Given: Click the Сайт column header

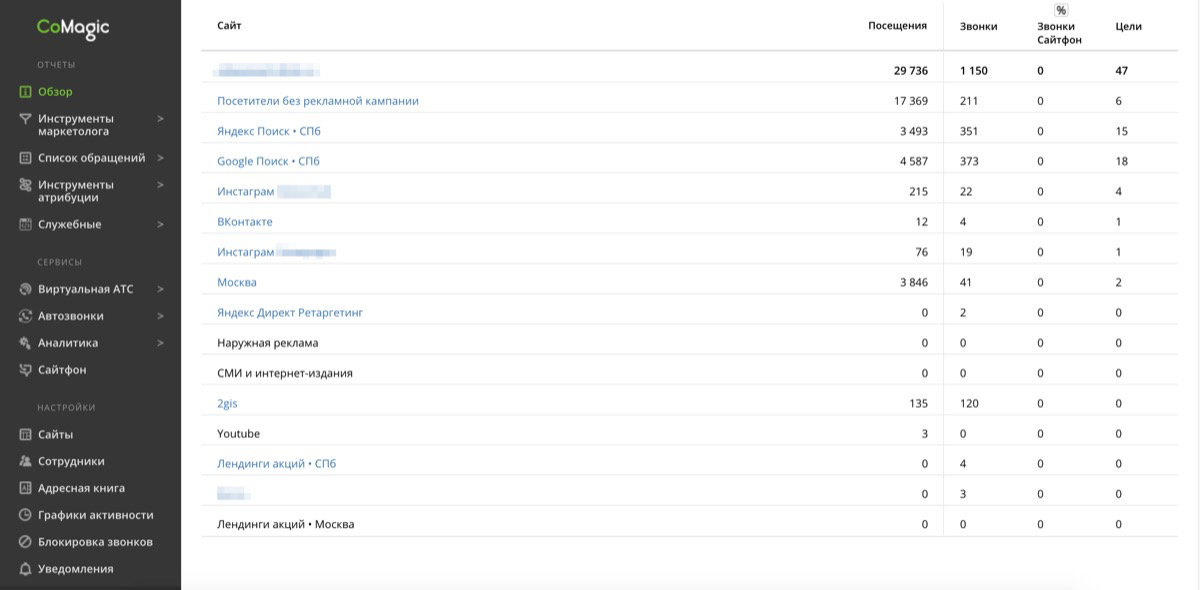Looking at the screenshot, I should pyautogui.click(x=229, y=26).
